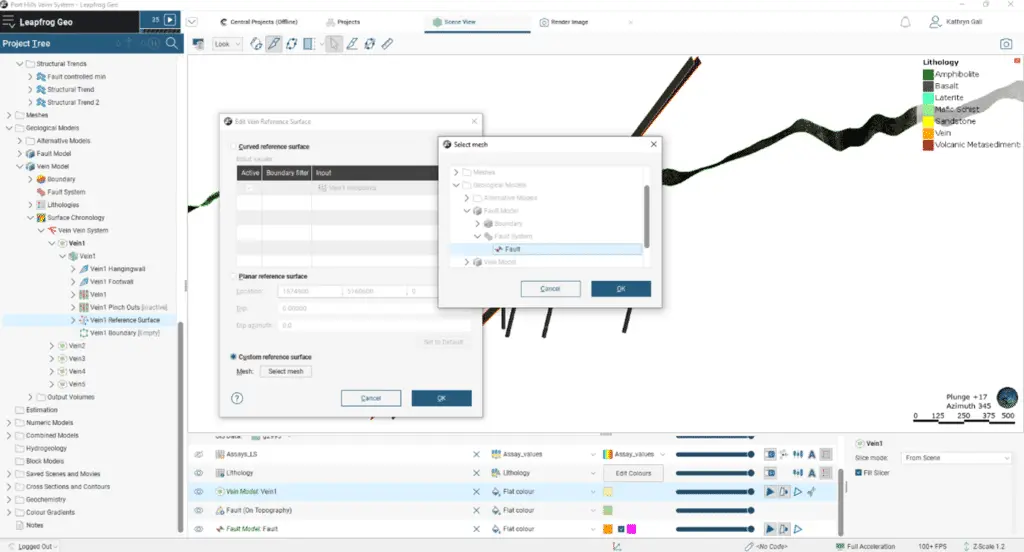Toggle visibility eye for Fault Model: Fault

pyautogui.click(x=199, y=529)
